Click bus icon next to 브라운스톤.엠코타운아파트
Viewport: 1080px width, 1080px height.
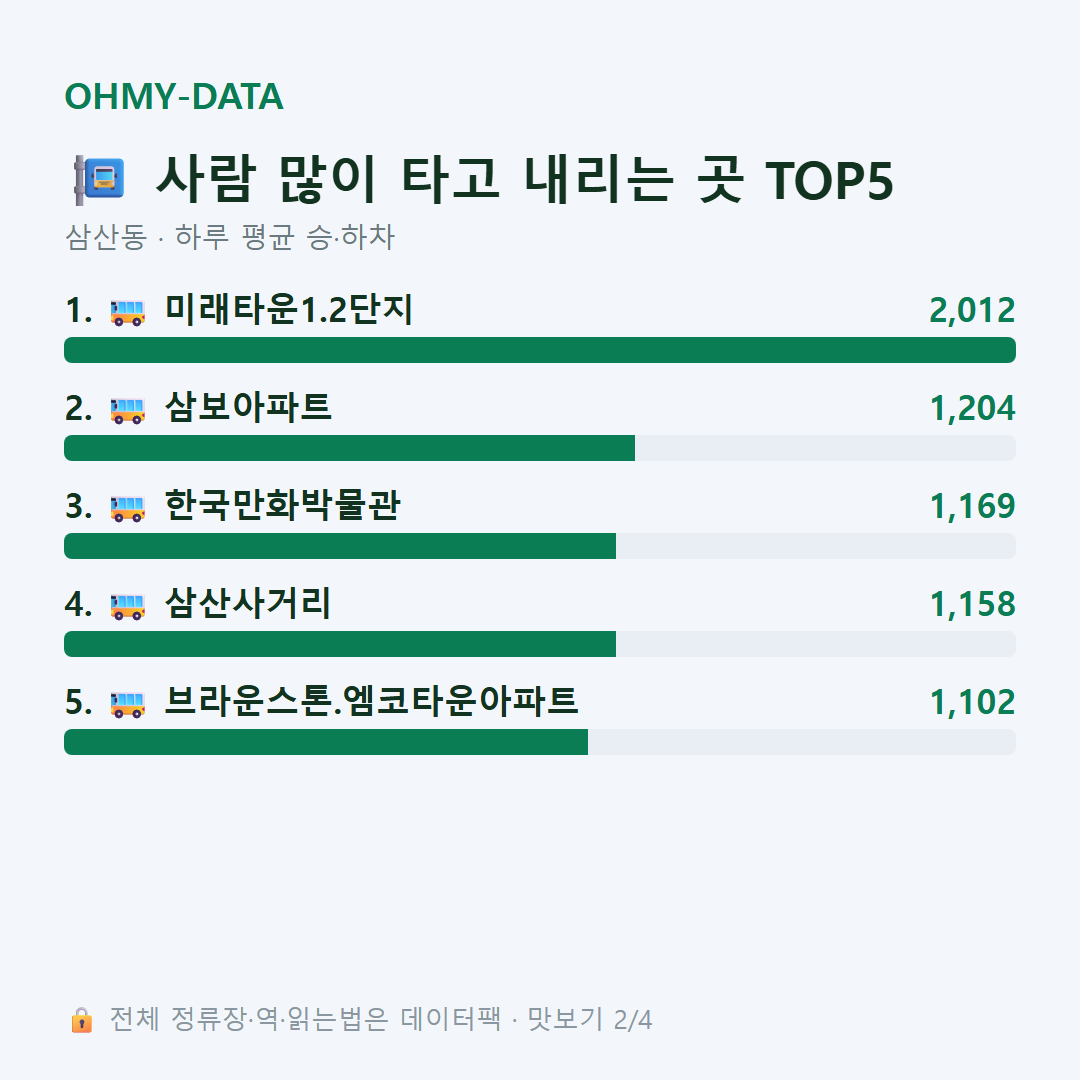click(127, 704)
